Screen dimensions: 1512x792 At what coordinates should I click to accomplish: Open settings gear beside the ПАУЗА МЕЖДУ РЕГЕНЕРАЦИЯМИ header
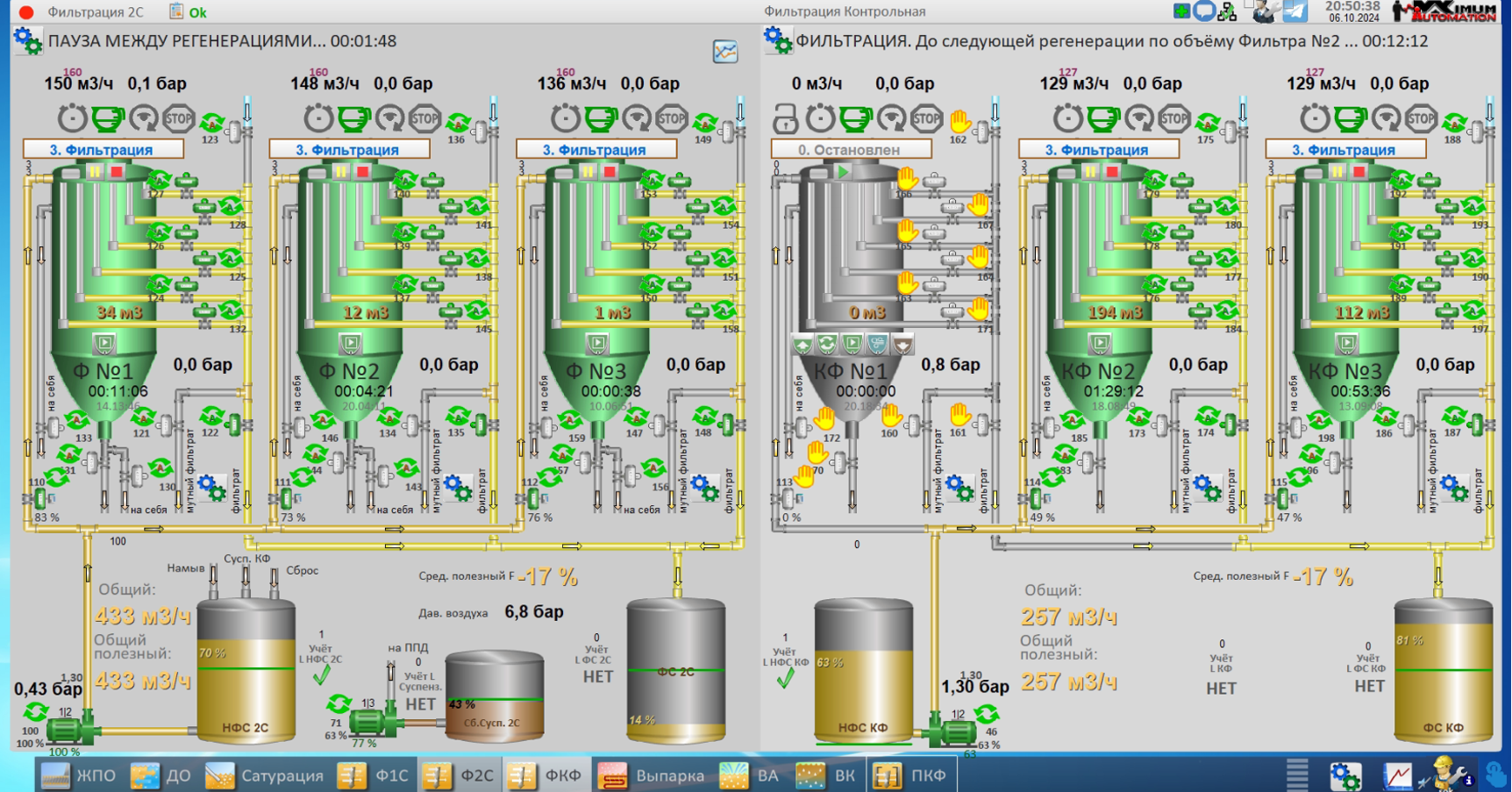click(x=27, y=41)
